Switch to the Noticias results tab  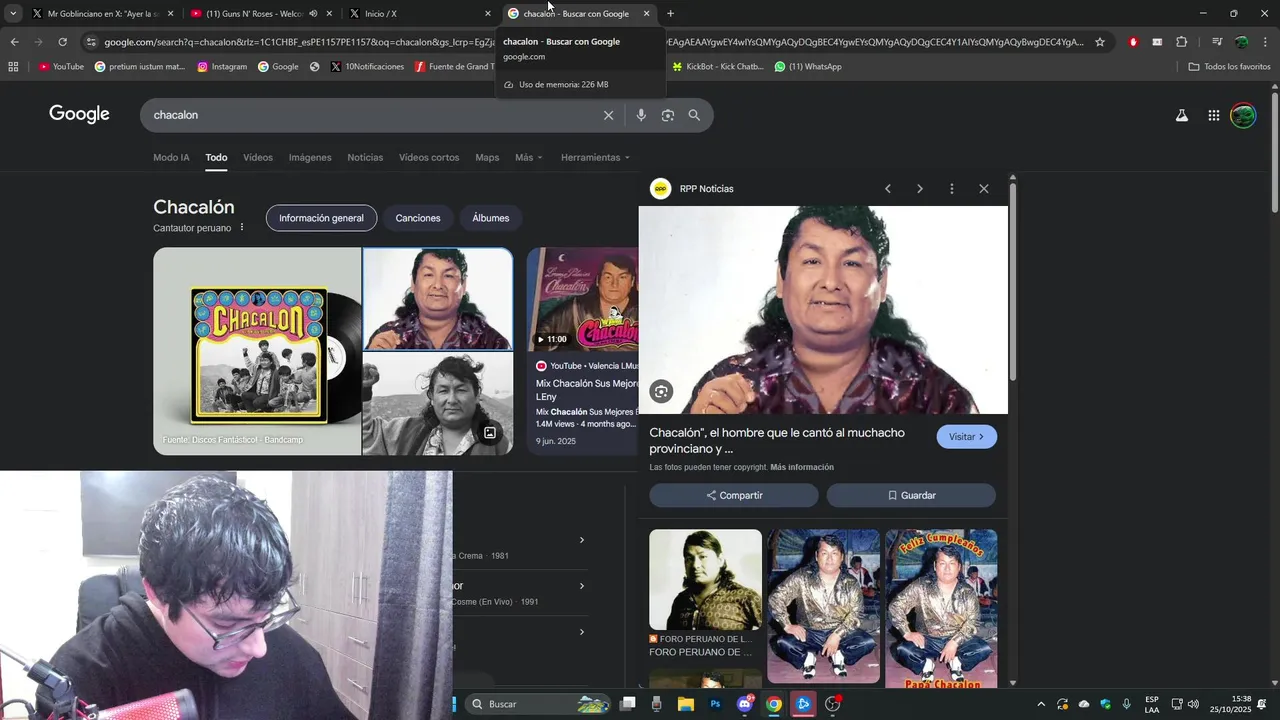[x=365, y=158]
